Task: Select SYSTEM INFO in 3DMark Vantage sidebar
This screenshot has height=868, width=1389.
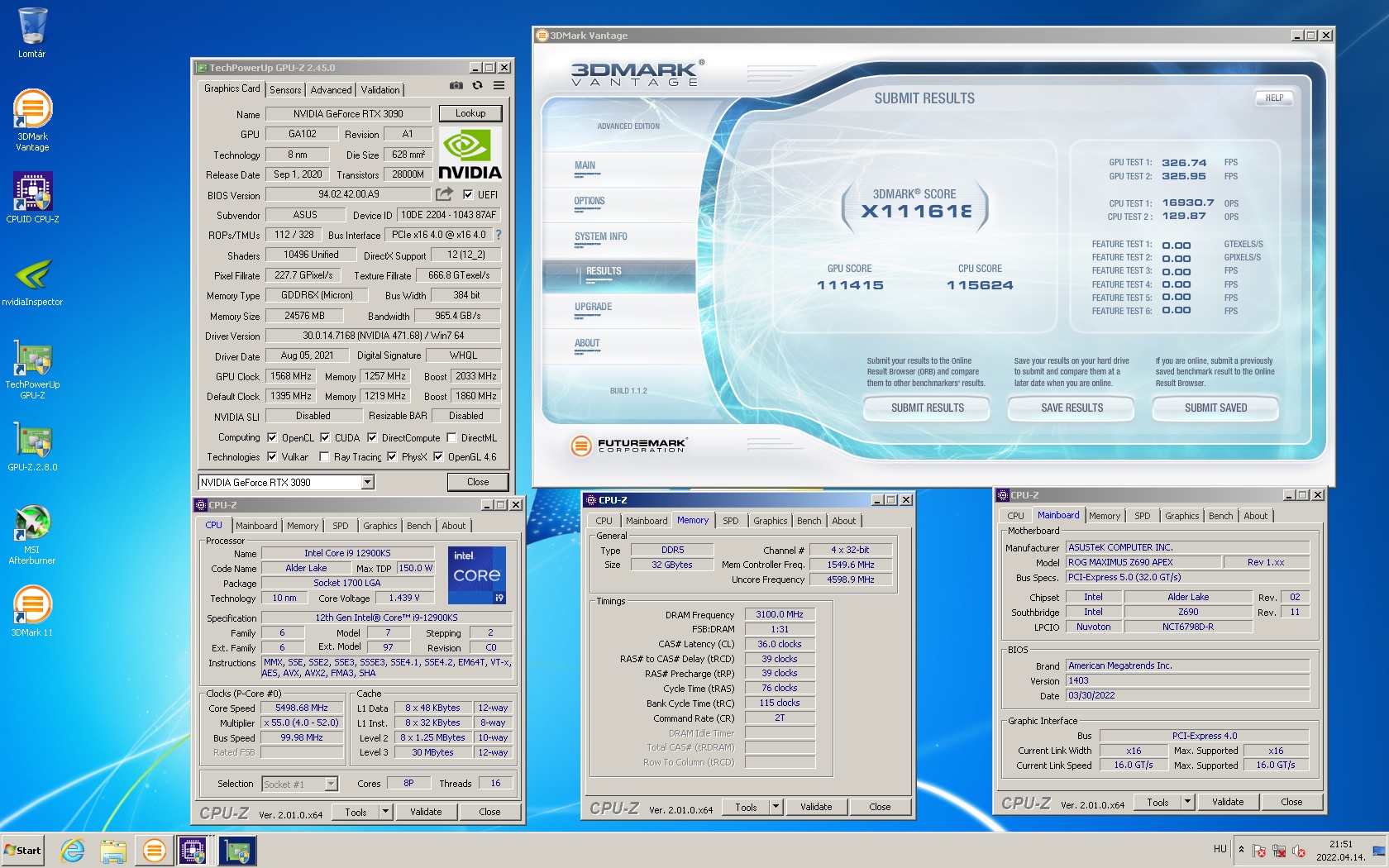Action: [x=601, y=236]
